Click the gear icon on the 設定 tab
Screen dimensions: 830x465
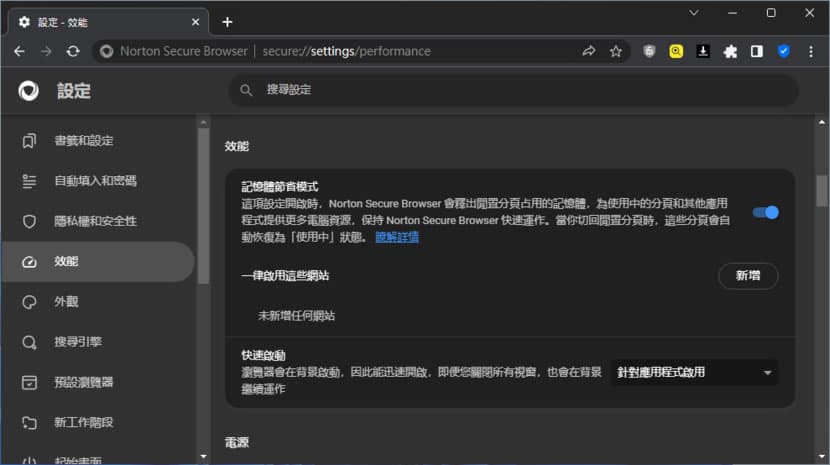point(24,22)
